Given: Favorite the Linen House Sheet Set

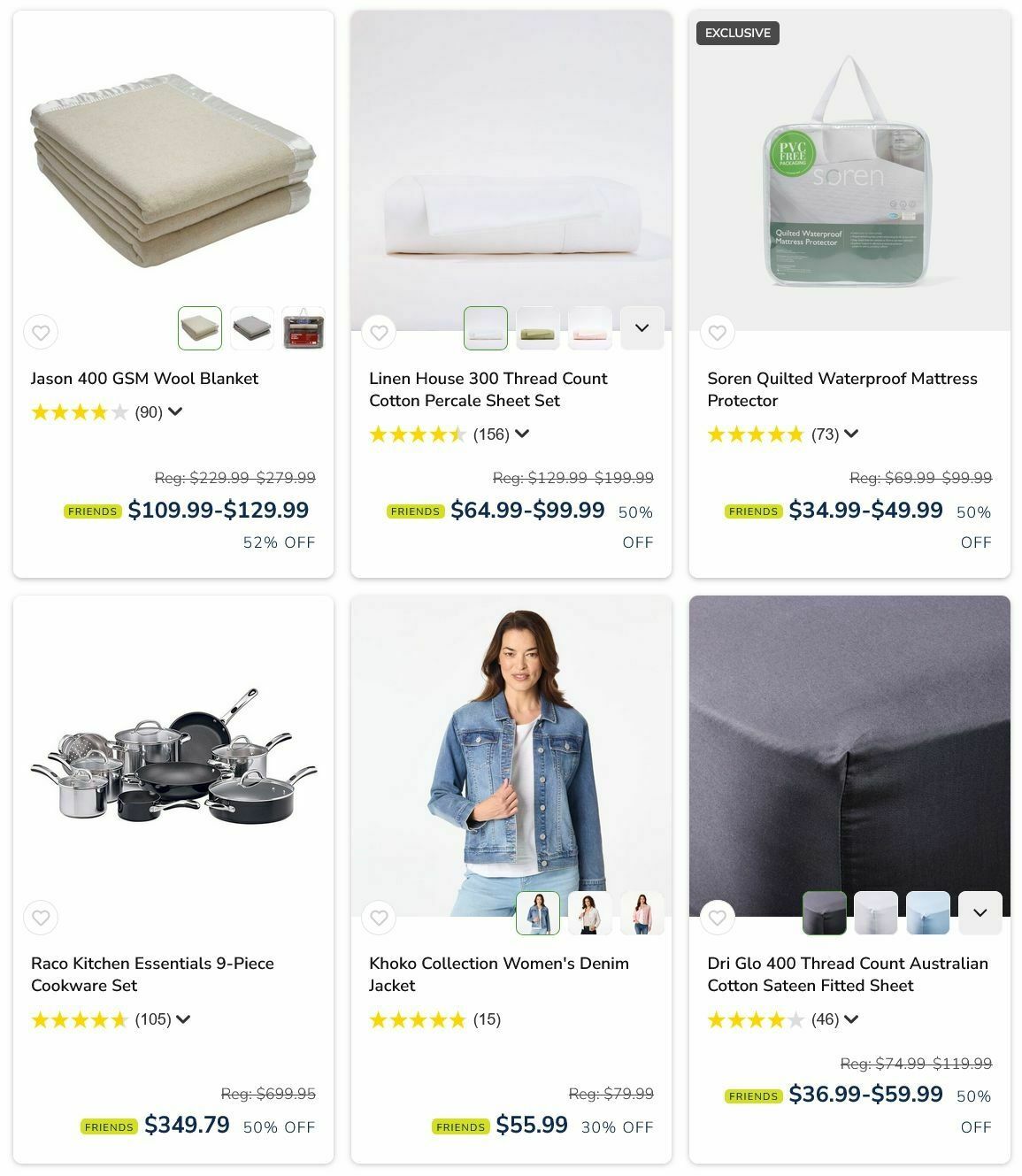Looking at the screenshot, I should click(x=379, y=333).
